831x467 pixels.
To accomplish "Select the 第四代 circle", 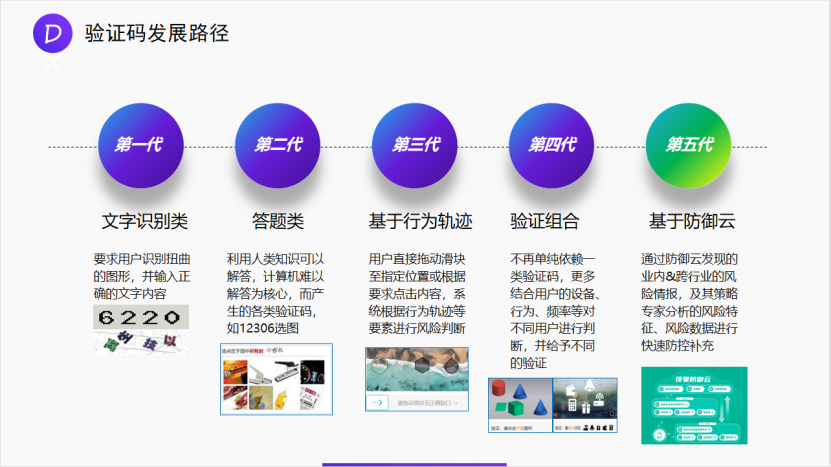I will point(551,145).
